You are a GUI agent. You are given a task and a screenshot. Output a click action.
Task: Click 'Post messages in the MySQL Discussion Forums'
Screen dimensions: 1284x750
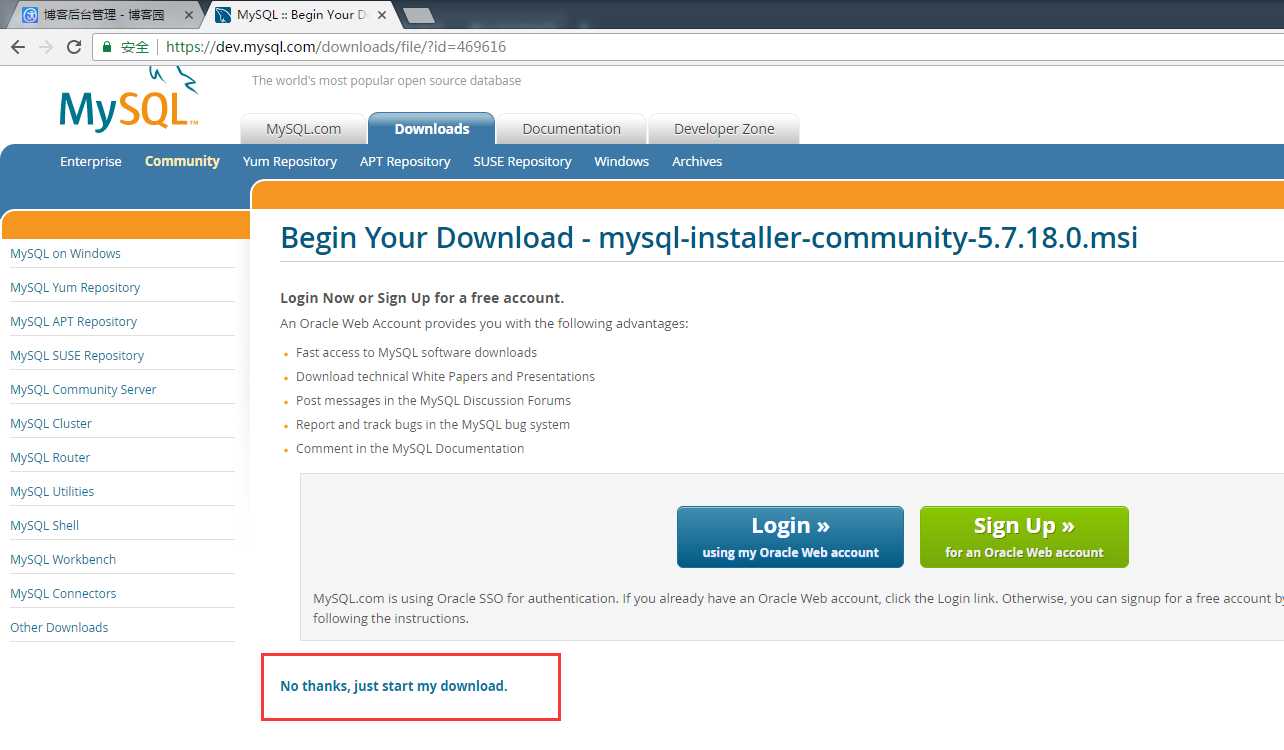pos(433,401)
